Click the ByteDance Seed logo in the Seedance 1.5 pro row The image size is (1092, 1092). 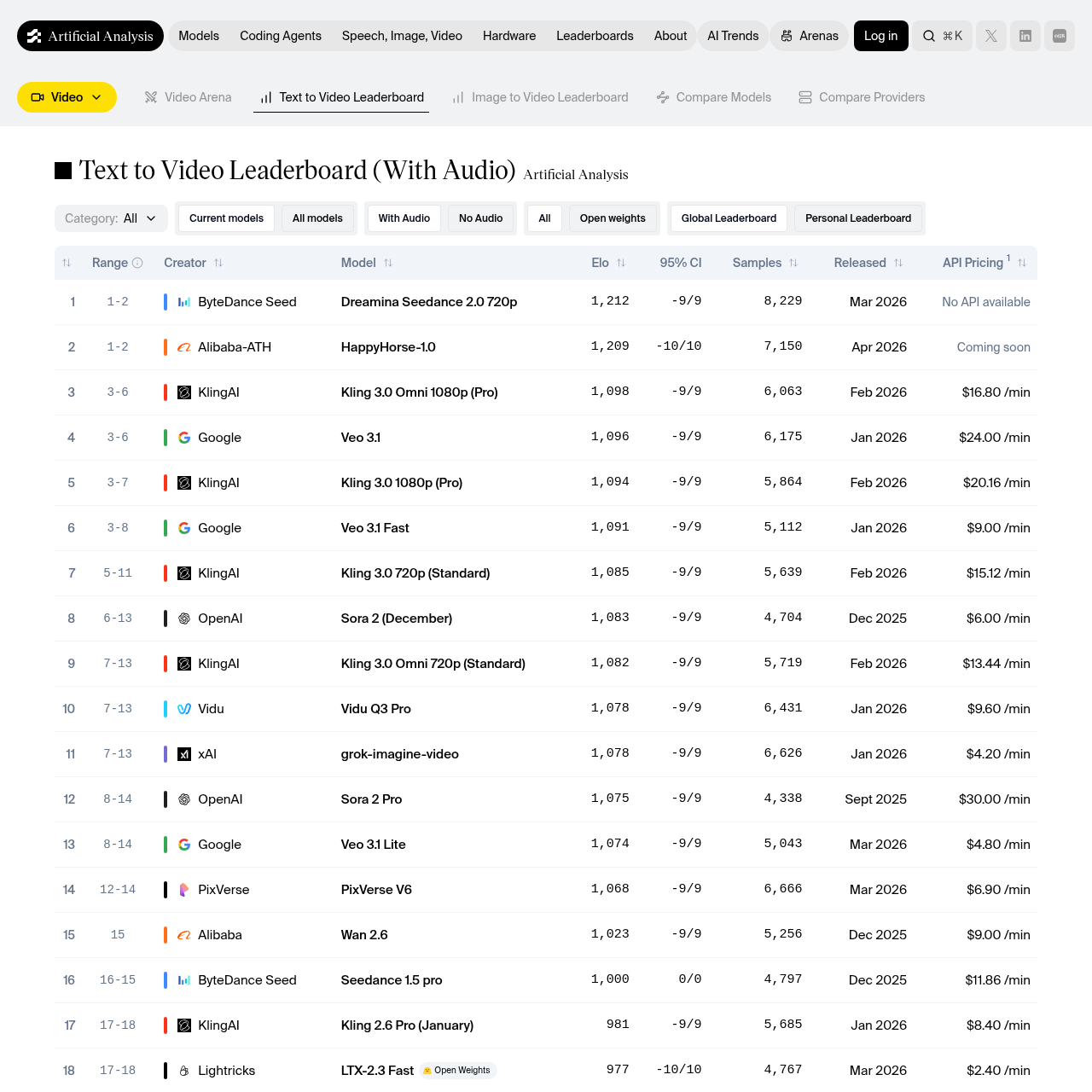click(184, 980)
